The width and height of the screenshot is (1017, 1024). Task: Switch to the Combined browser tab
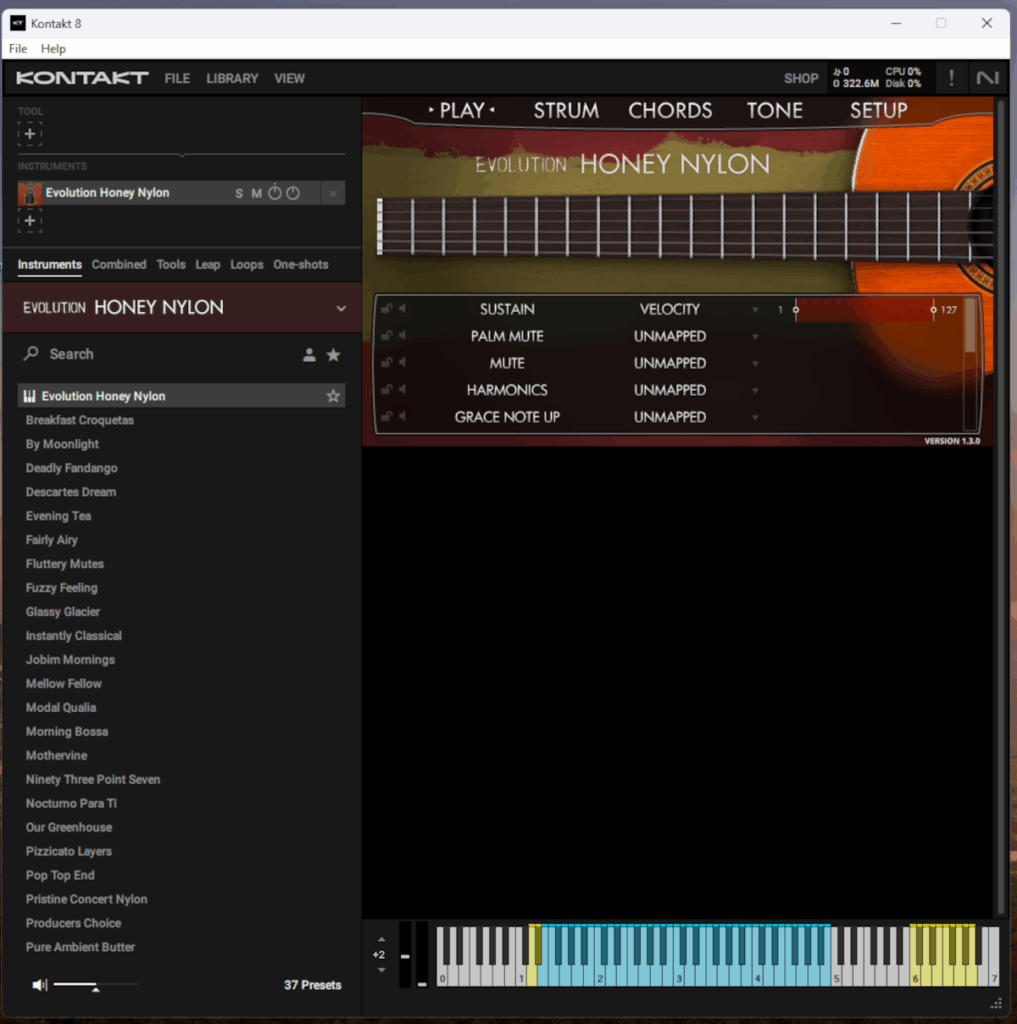coord(119,264)
